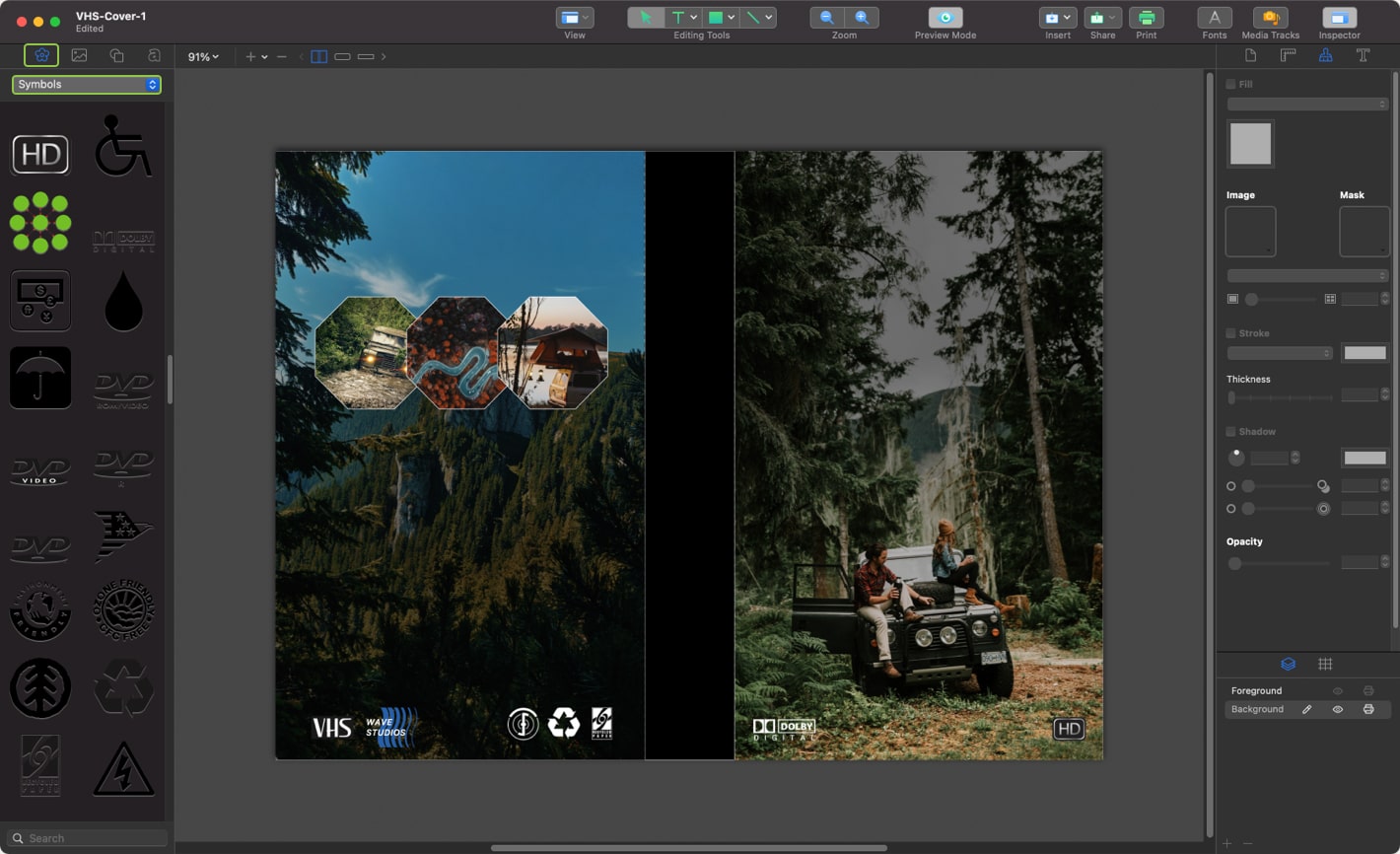The height and width of the screenshot is (854, 1400).
Task: Open the 91% zoom level dropdown
Action: pyautogui.click(x=201, y=56)
